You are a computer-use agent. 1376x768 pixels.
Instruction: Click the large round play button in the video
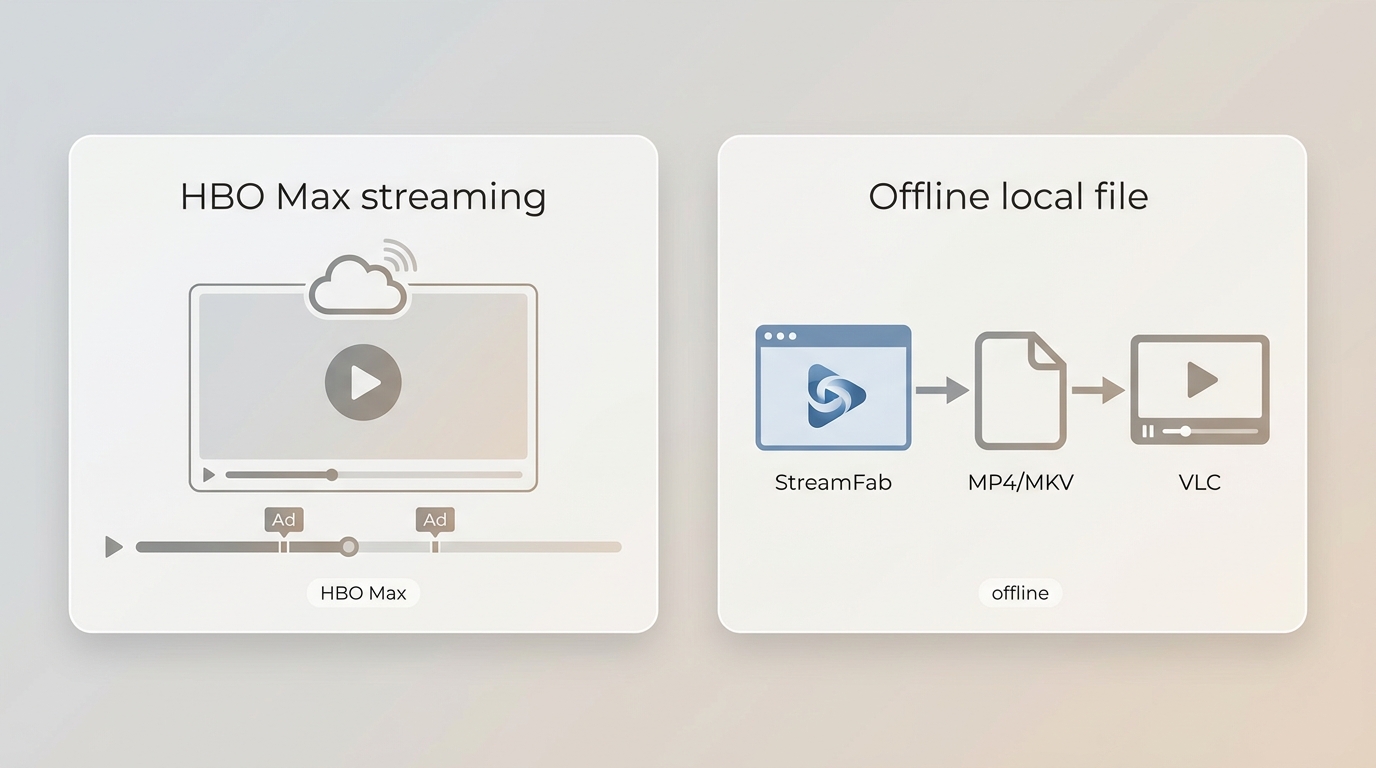click(x=363, y=382)
